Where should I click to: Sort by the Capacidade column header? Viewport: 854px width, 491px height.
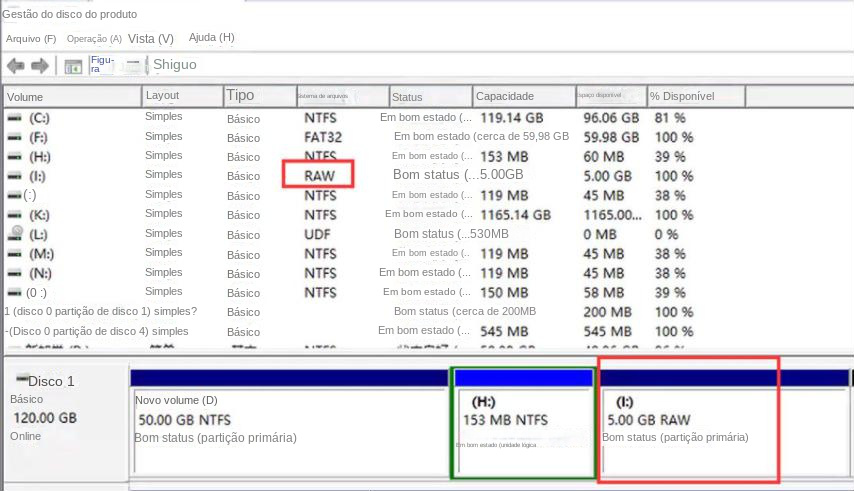504,97
